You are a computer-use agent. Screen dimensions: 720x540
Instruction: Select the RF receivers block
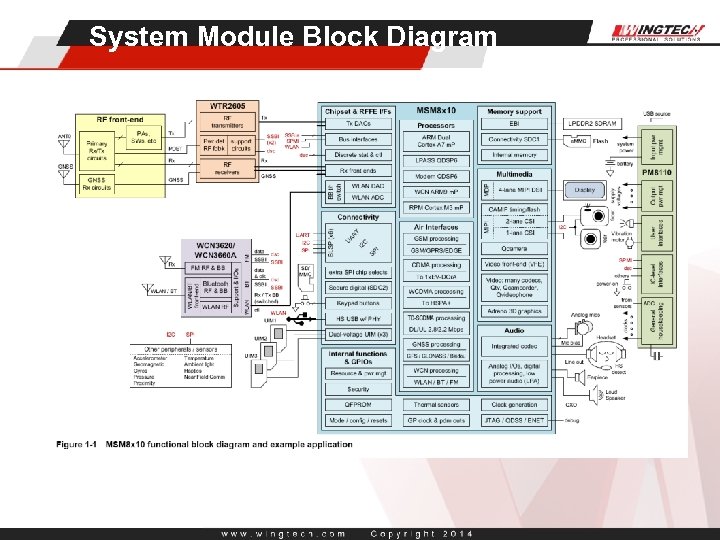coord(227,168)
